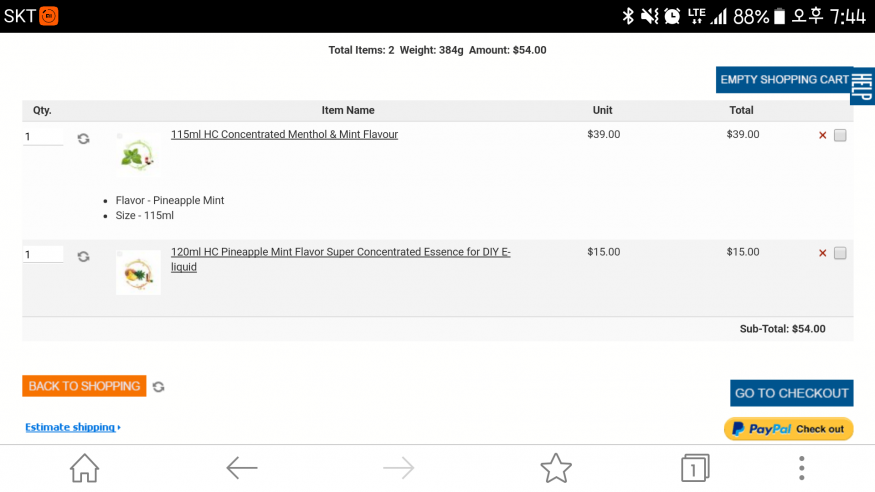This screenshot has width=875, height=492.
Task: Open the 115ml HC Concentrated Menthol & Mint link
Action: point(284,134)
